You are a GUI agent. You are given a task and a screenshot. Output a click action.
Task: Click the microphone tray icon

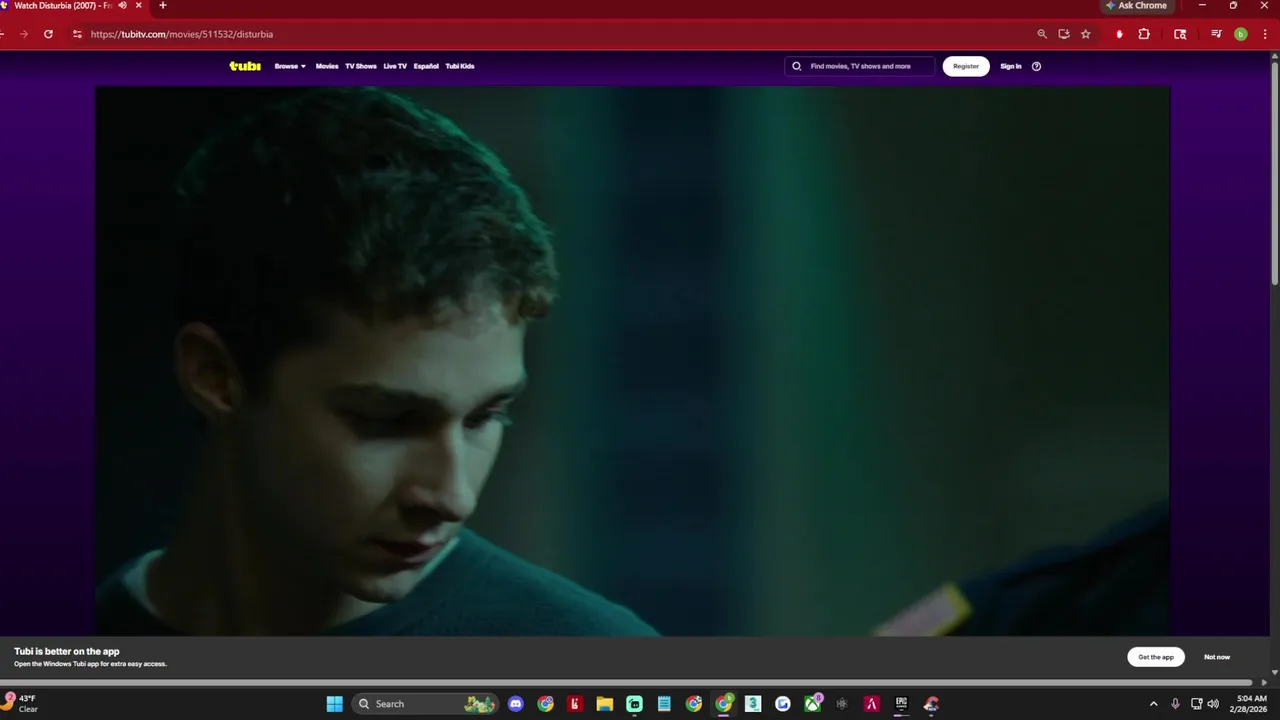[x=1175, y=704]
